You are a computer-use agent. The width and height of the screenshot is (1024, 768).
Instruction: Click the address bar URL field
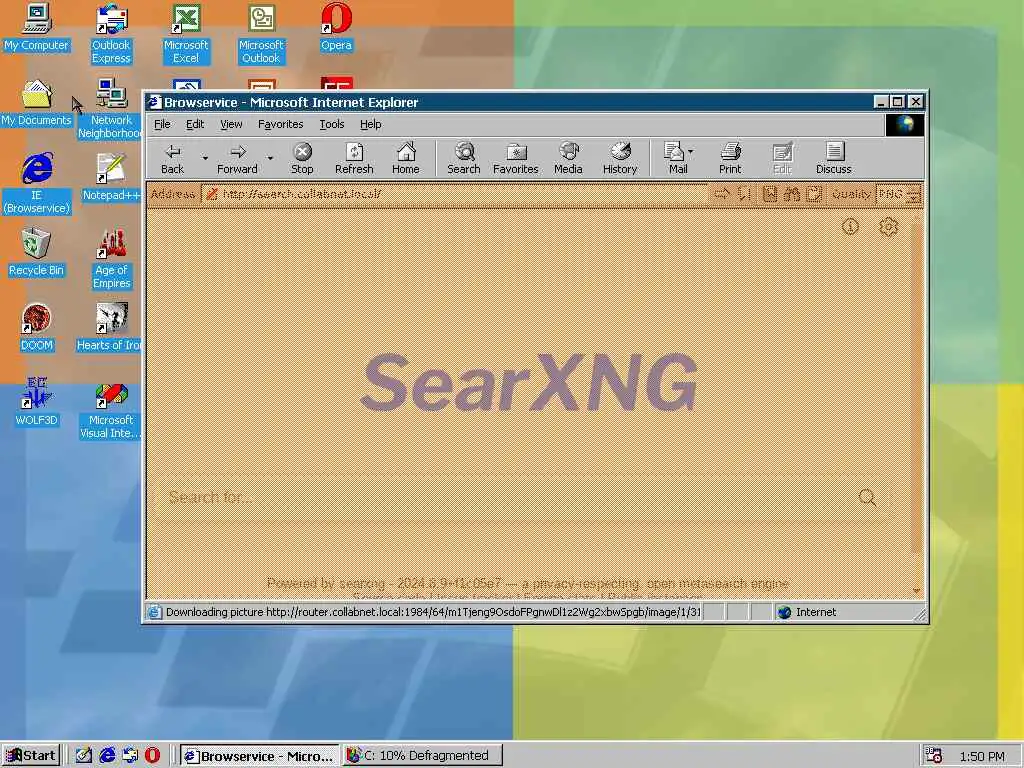457,194
